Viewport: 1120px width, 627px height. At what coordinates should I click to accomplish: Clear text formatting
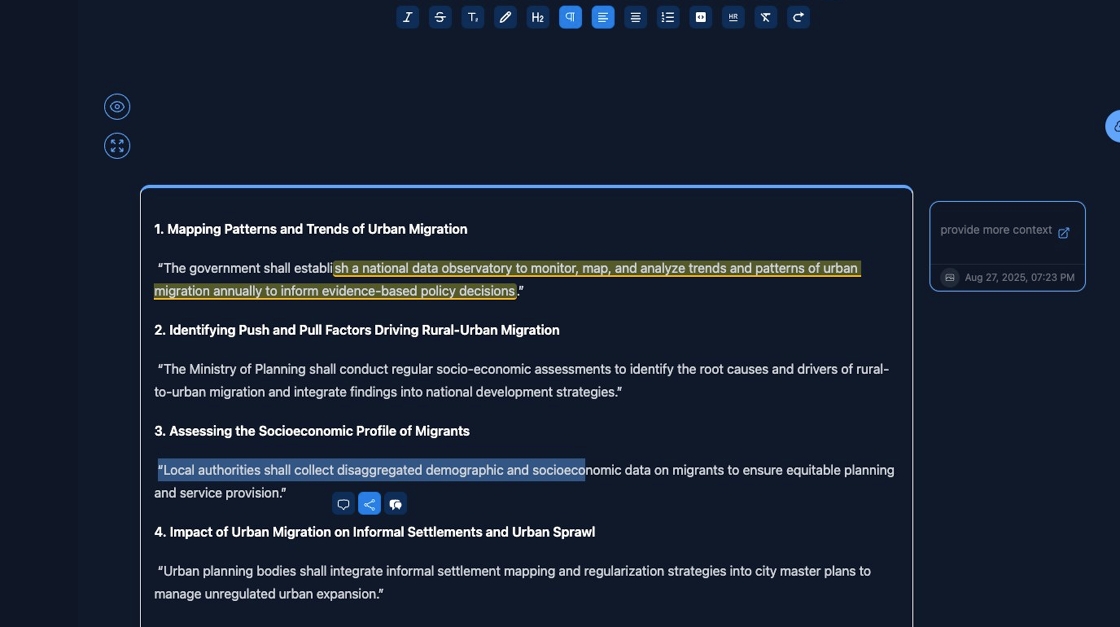[x=766, y=17]
